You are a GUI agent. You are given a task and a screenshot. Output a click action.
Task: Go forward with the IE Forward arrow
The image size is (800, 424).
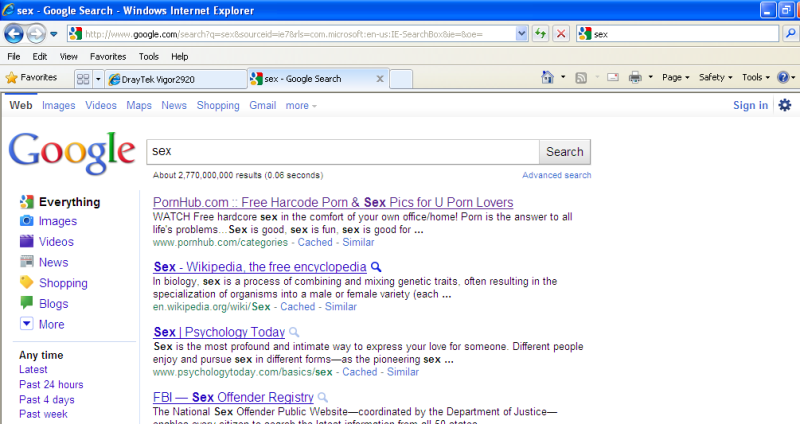[36, 34]
